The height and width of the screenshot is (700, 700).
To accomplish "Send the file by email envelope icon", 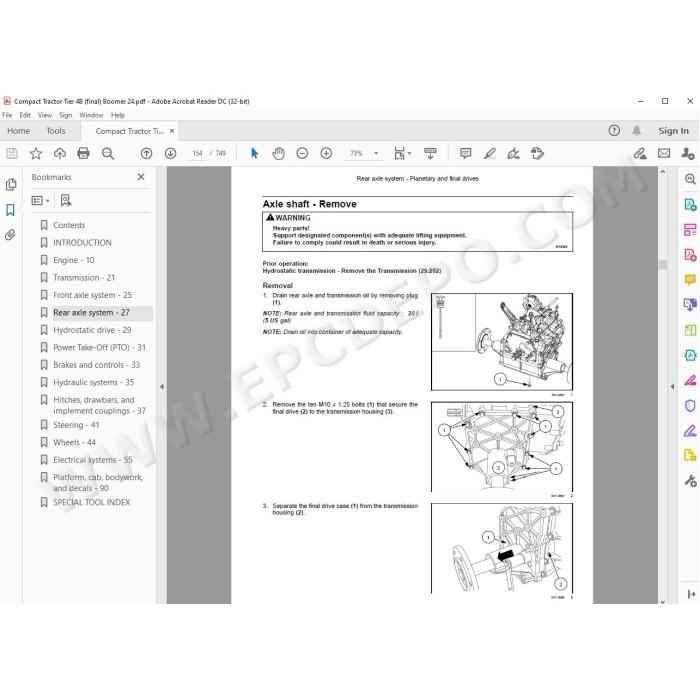I will click(x=664, y=154).
